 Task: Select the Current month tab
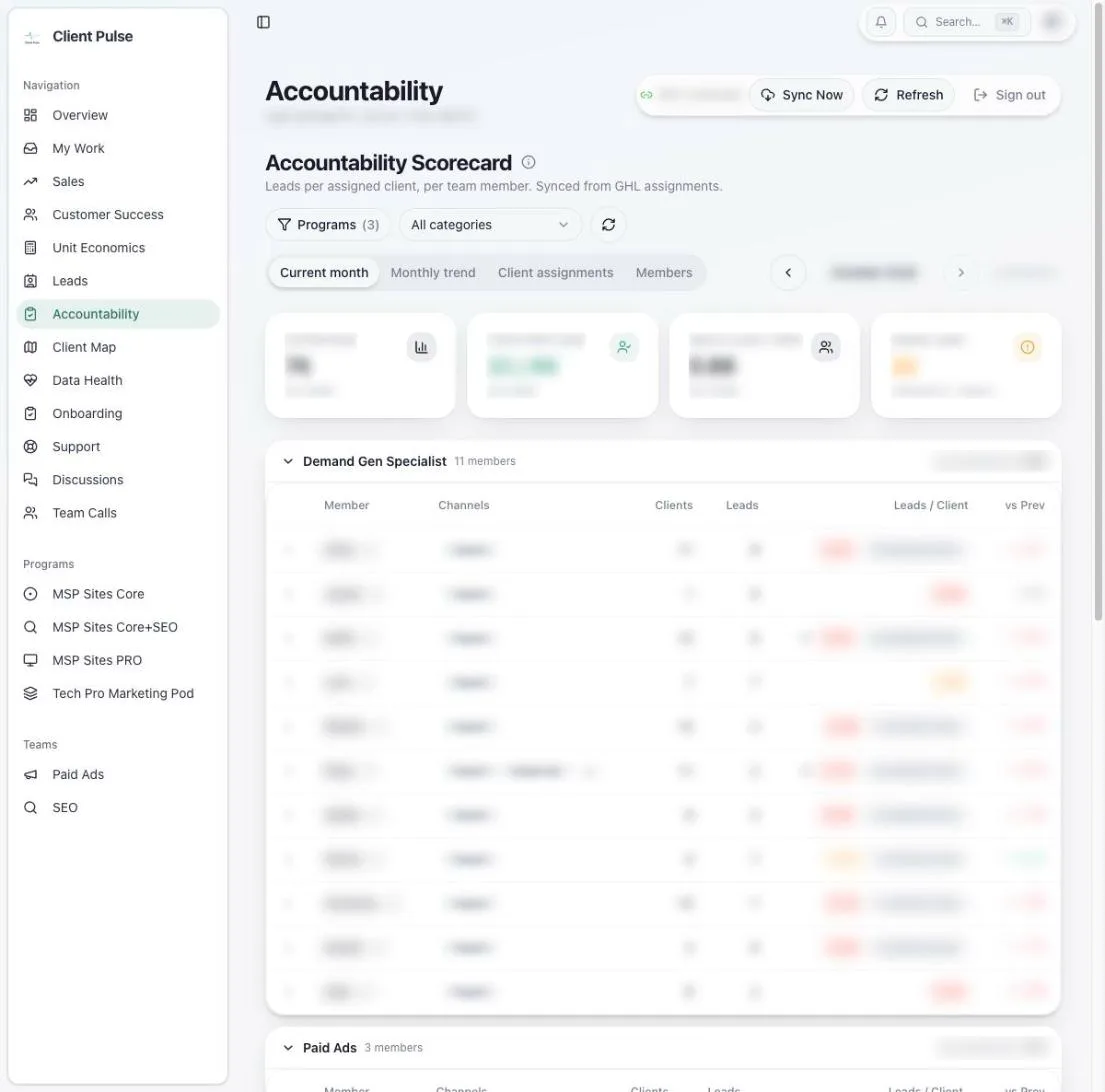click(324, 273)
